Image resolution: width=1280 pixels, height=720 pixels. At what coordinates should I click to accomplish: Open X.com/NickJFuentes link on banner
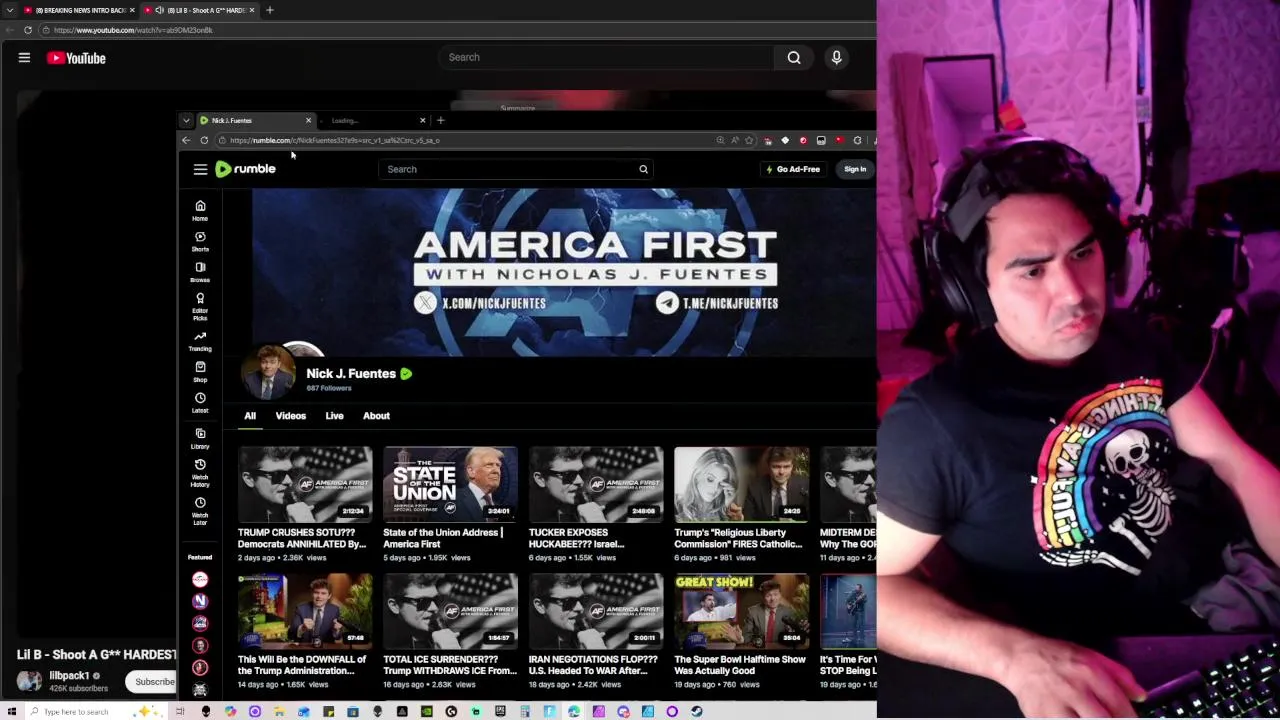click(x=480, y=303)
